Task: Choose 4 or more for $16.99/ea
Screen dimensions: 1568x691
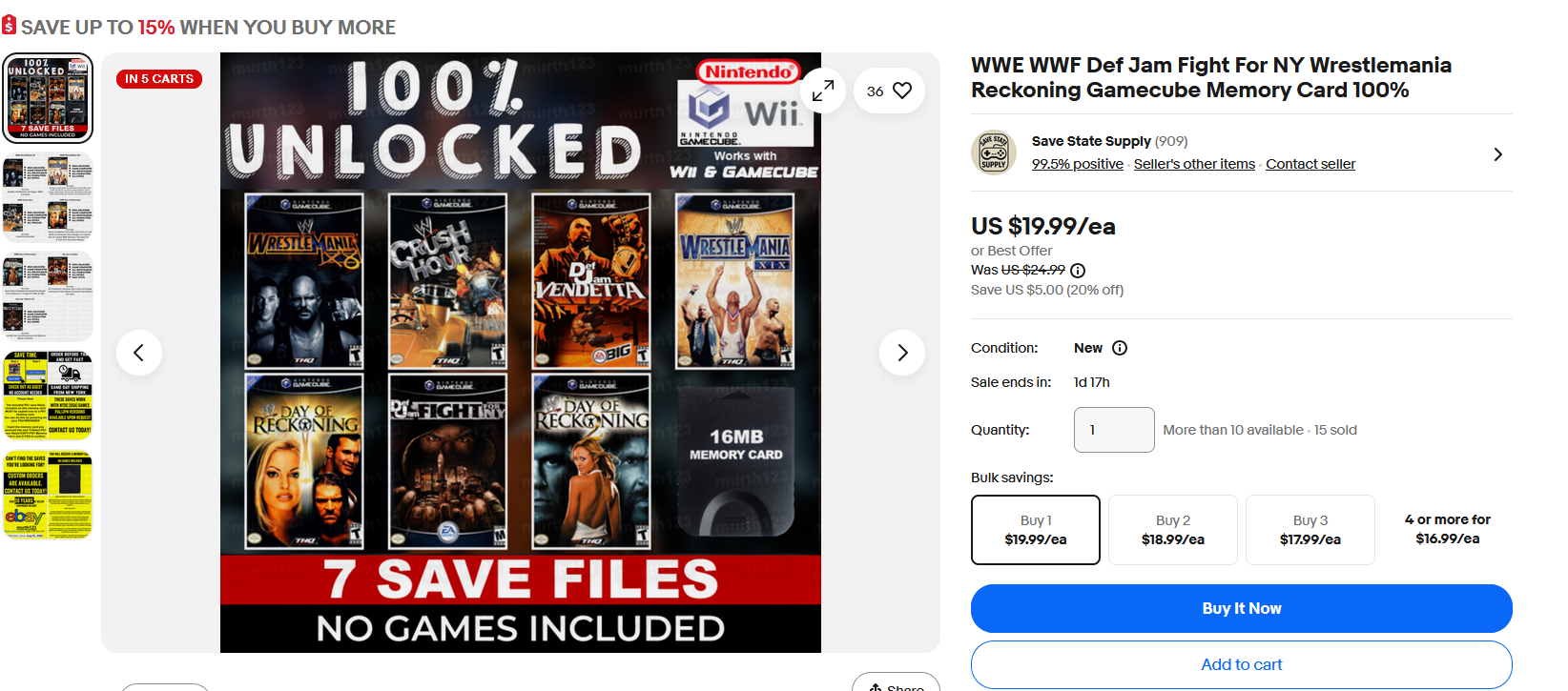Action: pos(1448,530)
